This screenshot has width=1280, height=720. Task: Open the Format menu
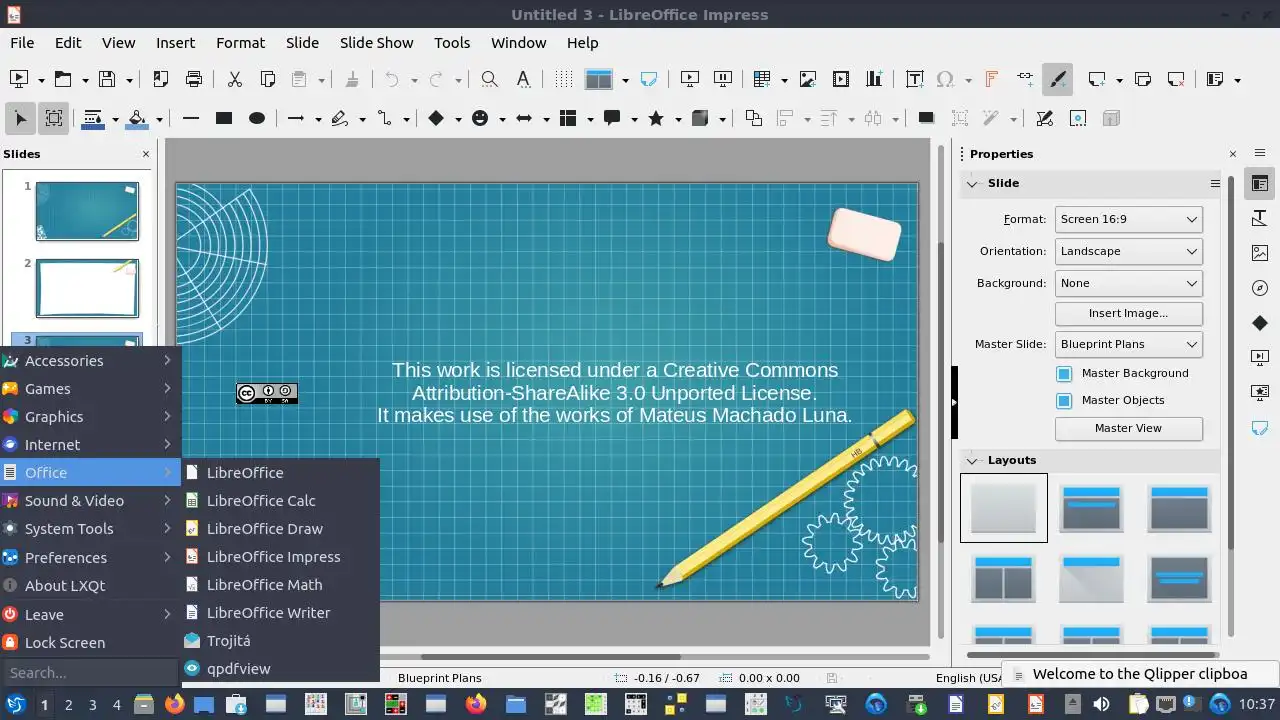coord(240,43)
